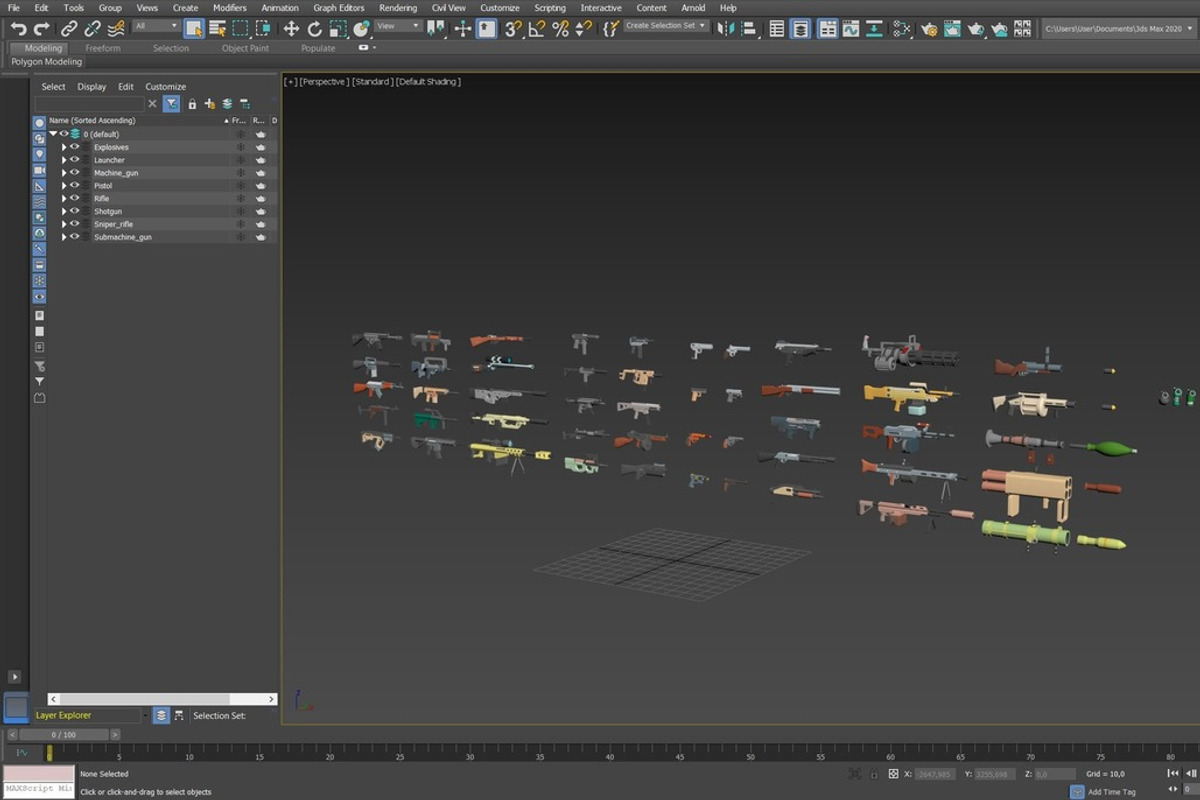
Task: Activate the Select and Scale tool
Action: 338,29
